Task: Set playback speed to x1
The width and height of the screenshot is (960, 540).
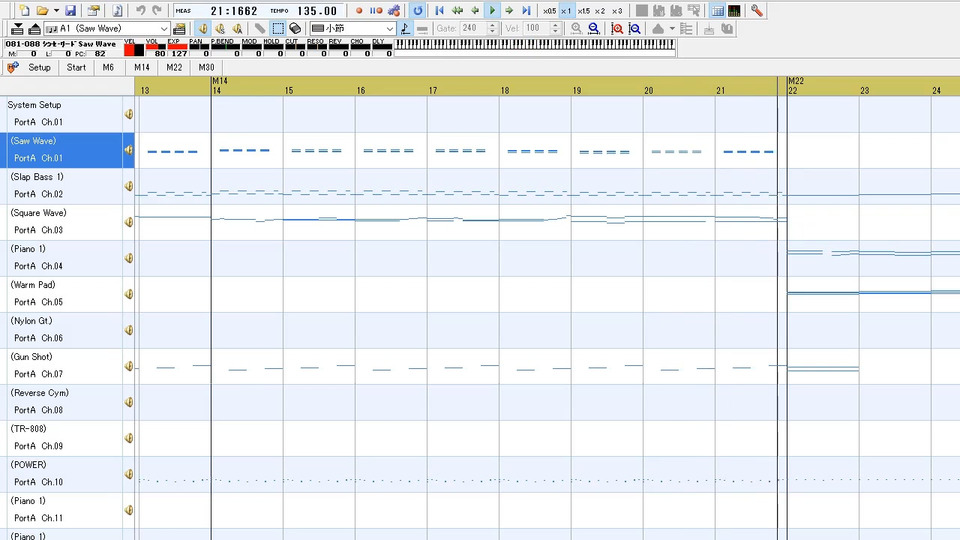Action: [x=566, y=11]
